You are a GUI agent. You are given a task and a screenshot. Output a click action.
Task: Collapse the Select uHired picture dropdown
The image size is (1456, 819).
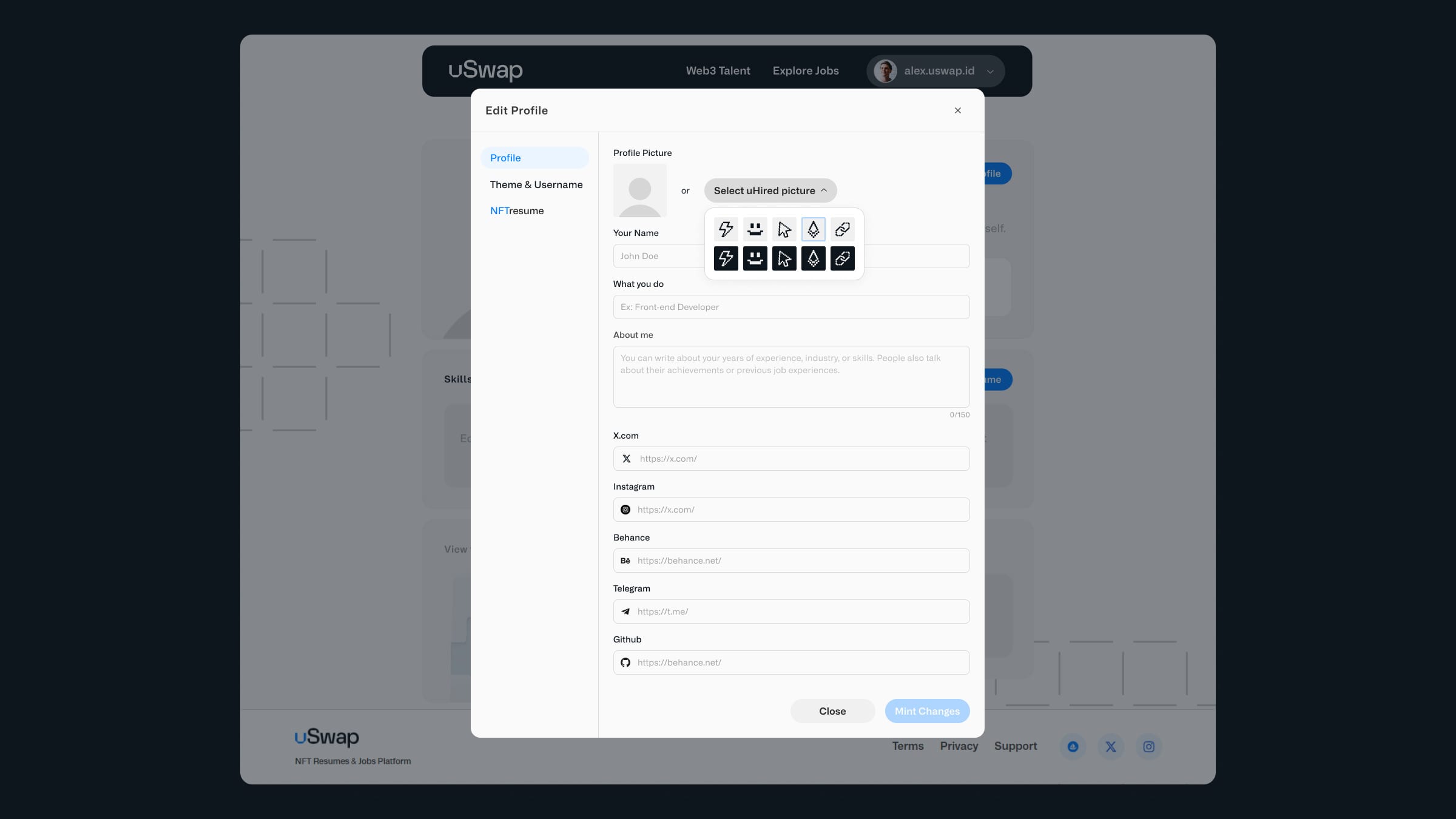[770, 190]
